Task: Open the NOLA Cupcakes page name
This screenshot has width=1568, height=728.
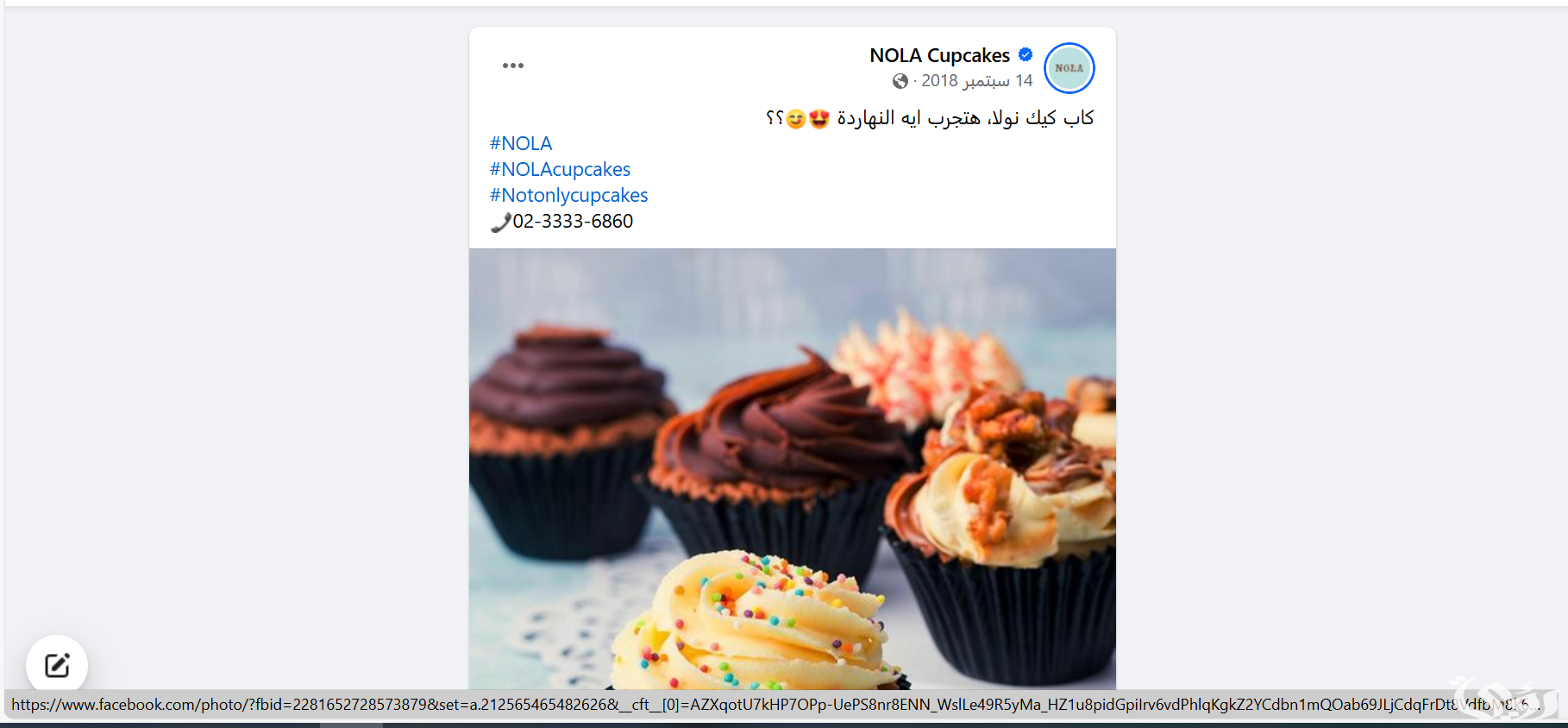Action: (x=939, y=55)
